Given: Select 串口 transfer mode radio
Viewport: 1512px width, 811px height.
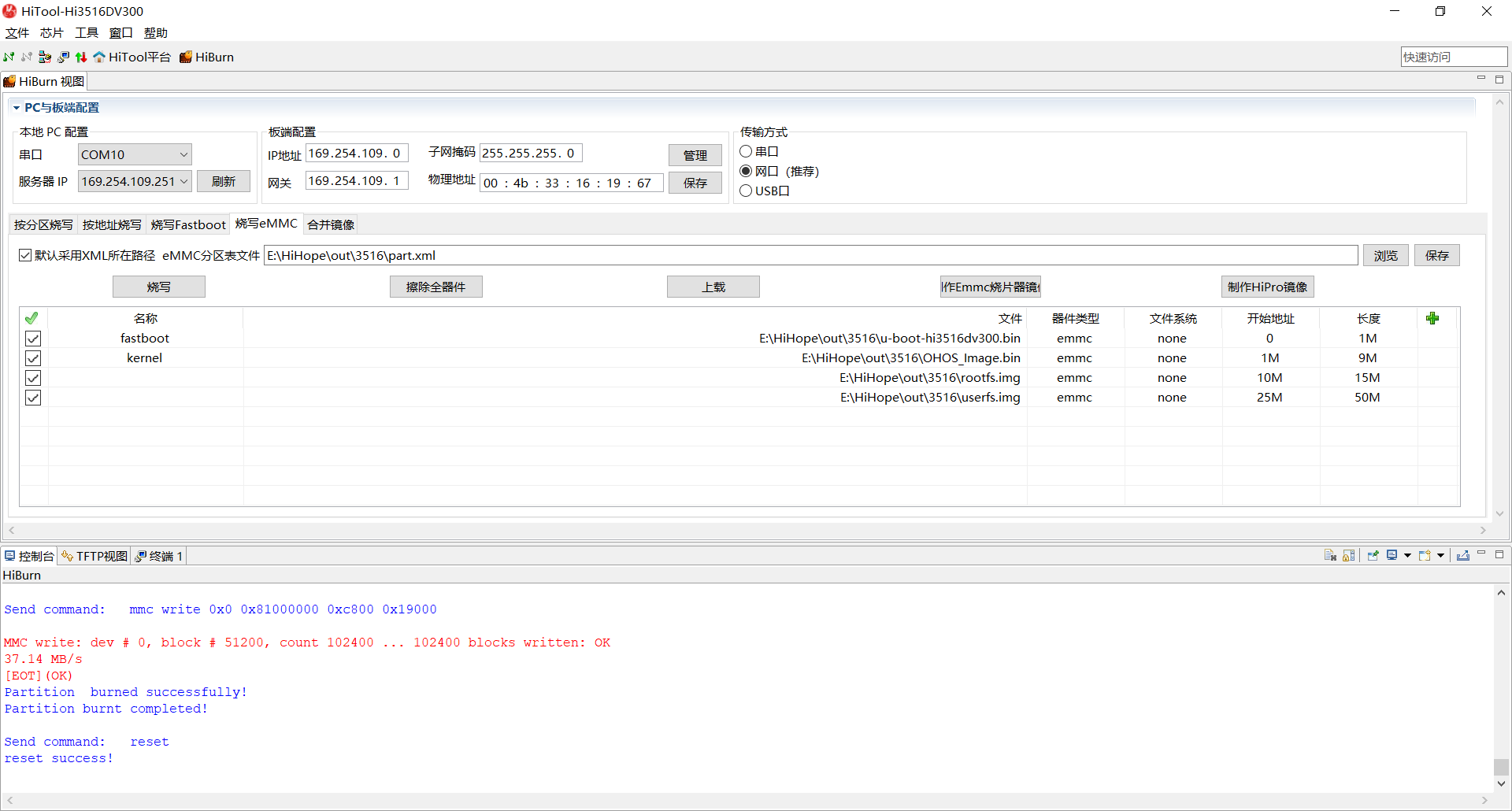Looking at the screenshot, I should 746,151.
